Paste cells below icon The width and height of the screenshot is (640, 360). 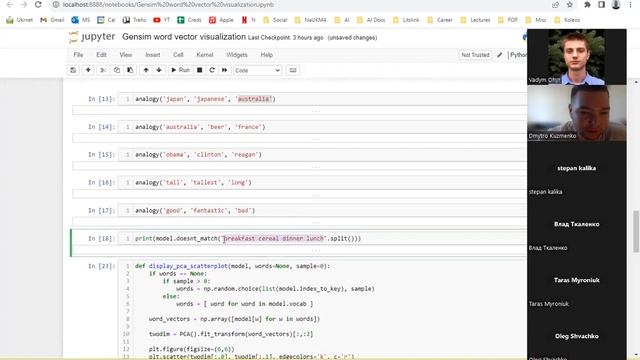(130, 70)
